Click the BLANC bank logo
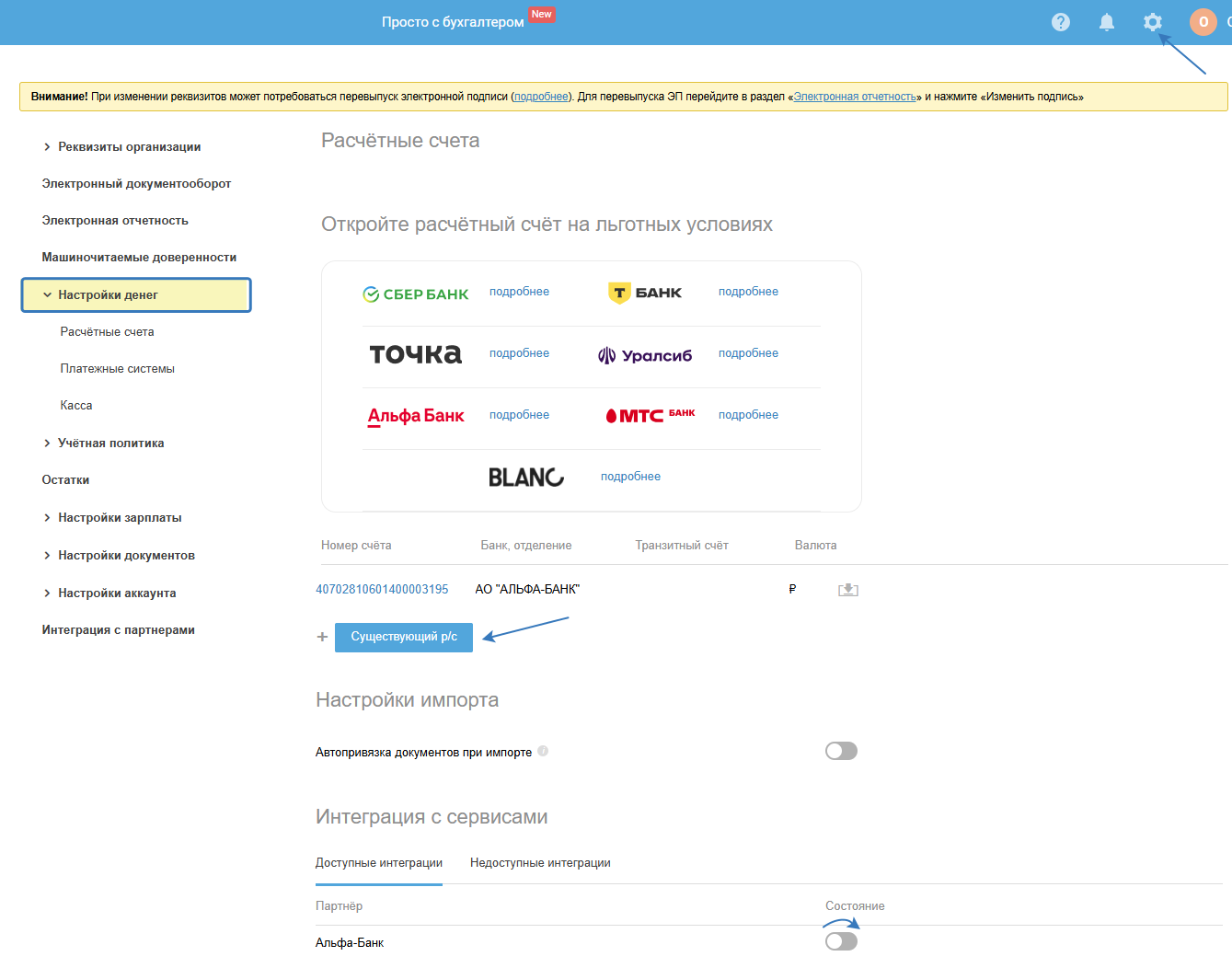Viewport: 1232px width, 968px height. tap(526, 478)
